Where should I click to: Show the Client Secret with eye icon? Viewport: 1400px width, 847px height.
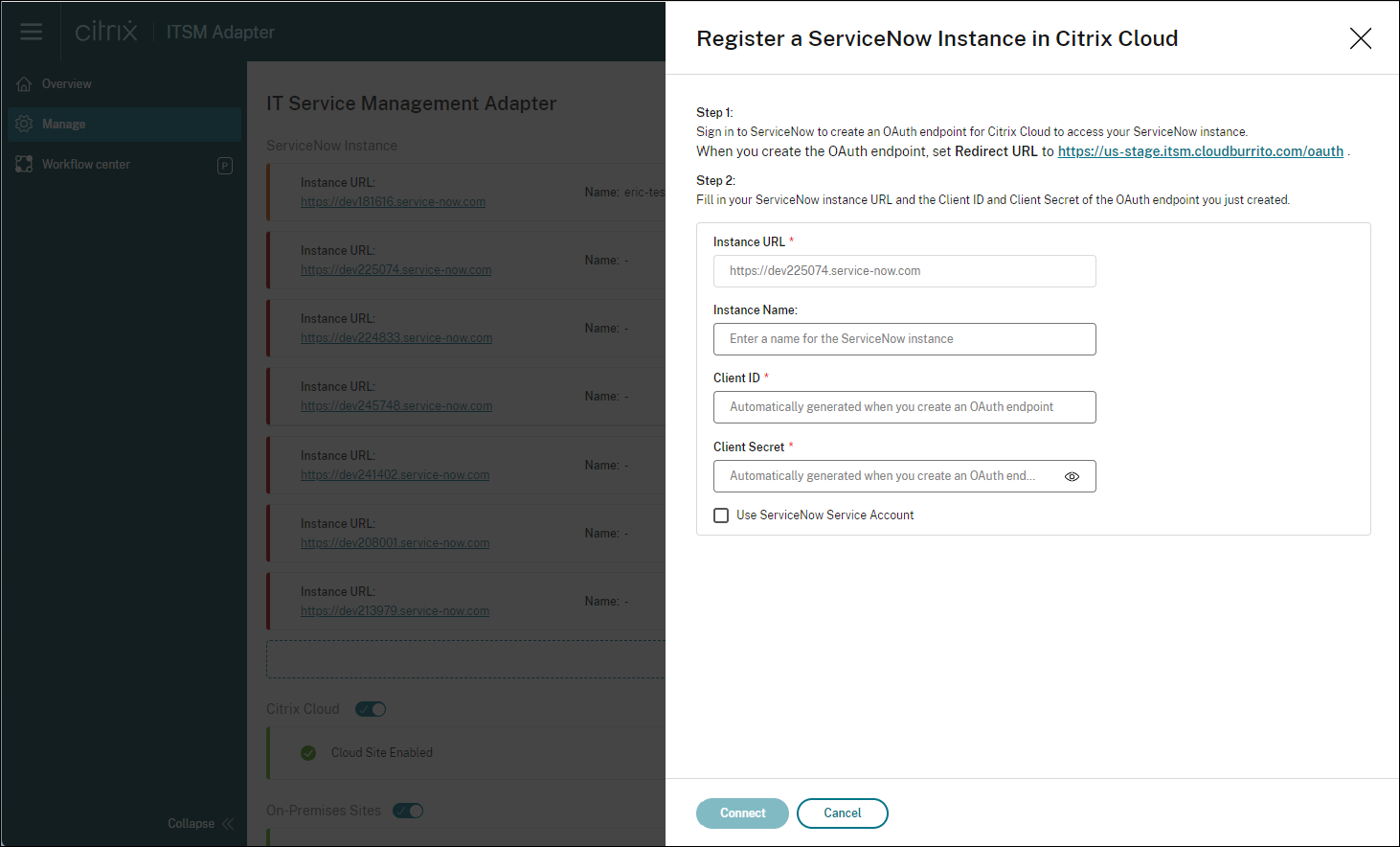tap(1072, 476)
